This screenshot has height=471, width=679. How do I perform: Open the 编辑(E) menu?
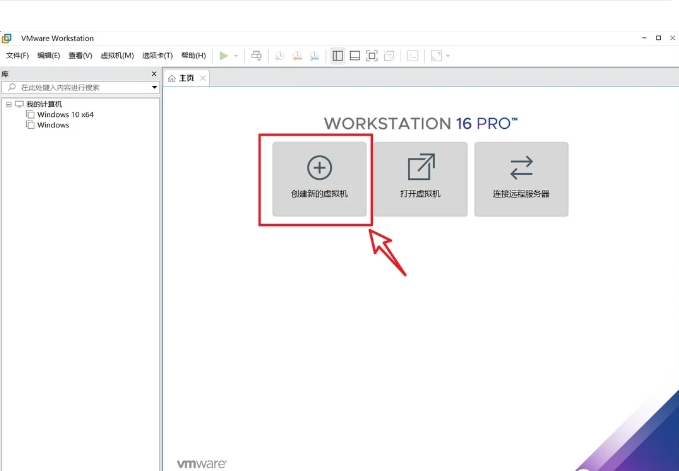tap(48, 56)
